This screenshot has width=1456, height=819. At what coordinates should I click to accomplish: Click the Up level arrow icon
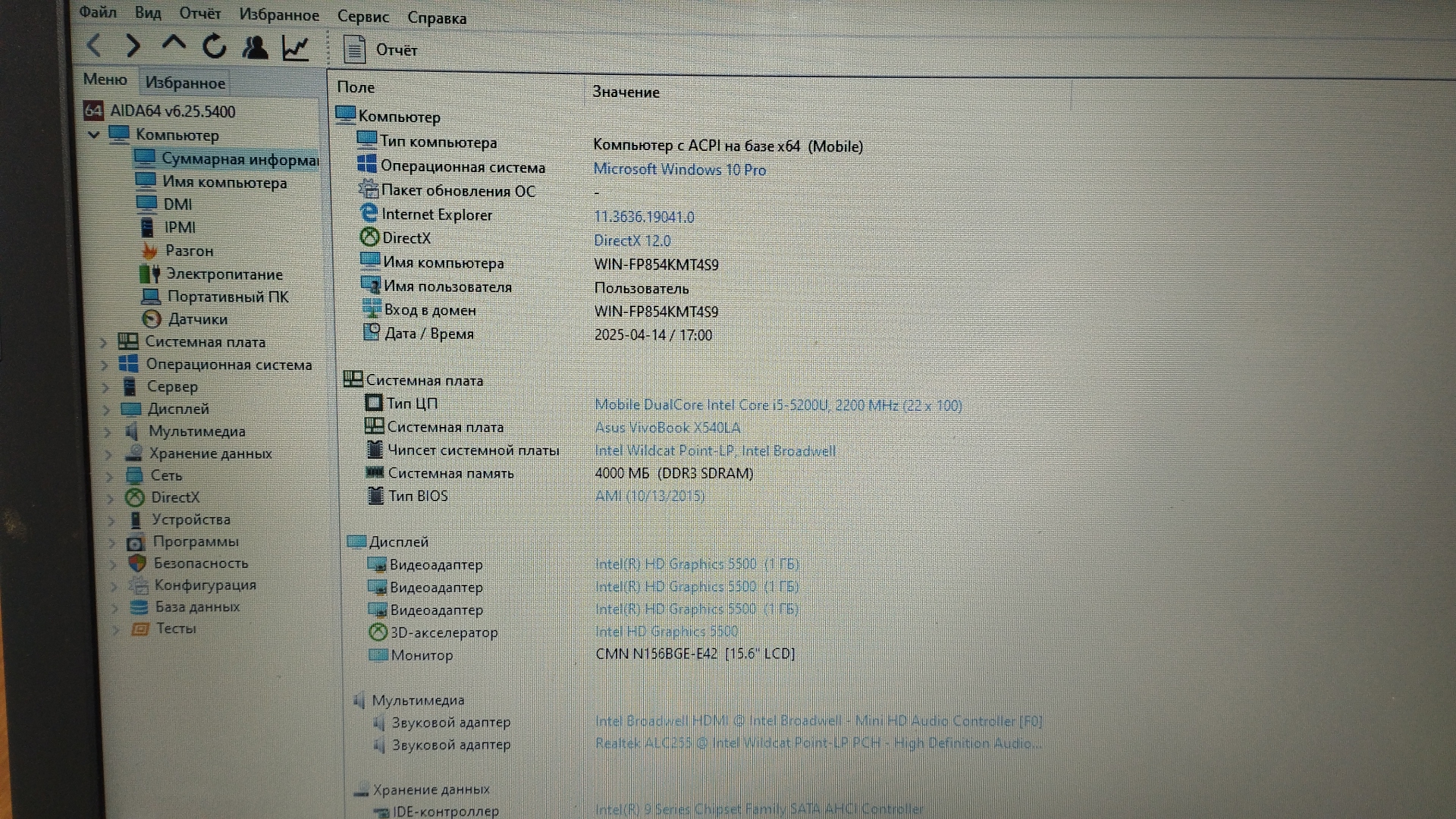174,44
